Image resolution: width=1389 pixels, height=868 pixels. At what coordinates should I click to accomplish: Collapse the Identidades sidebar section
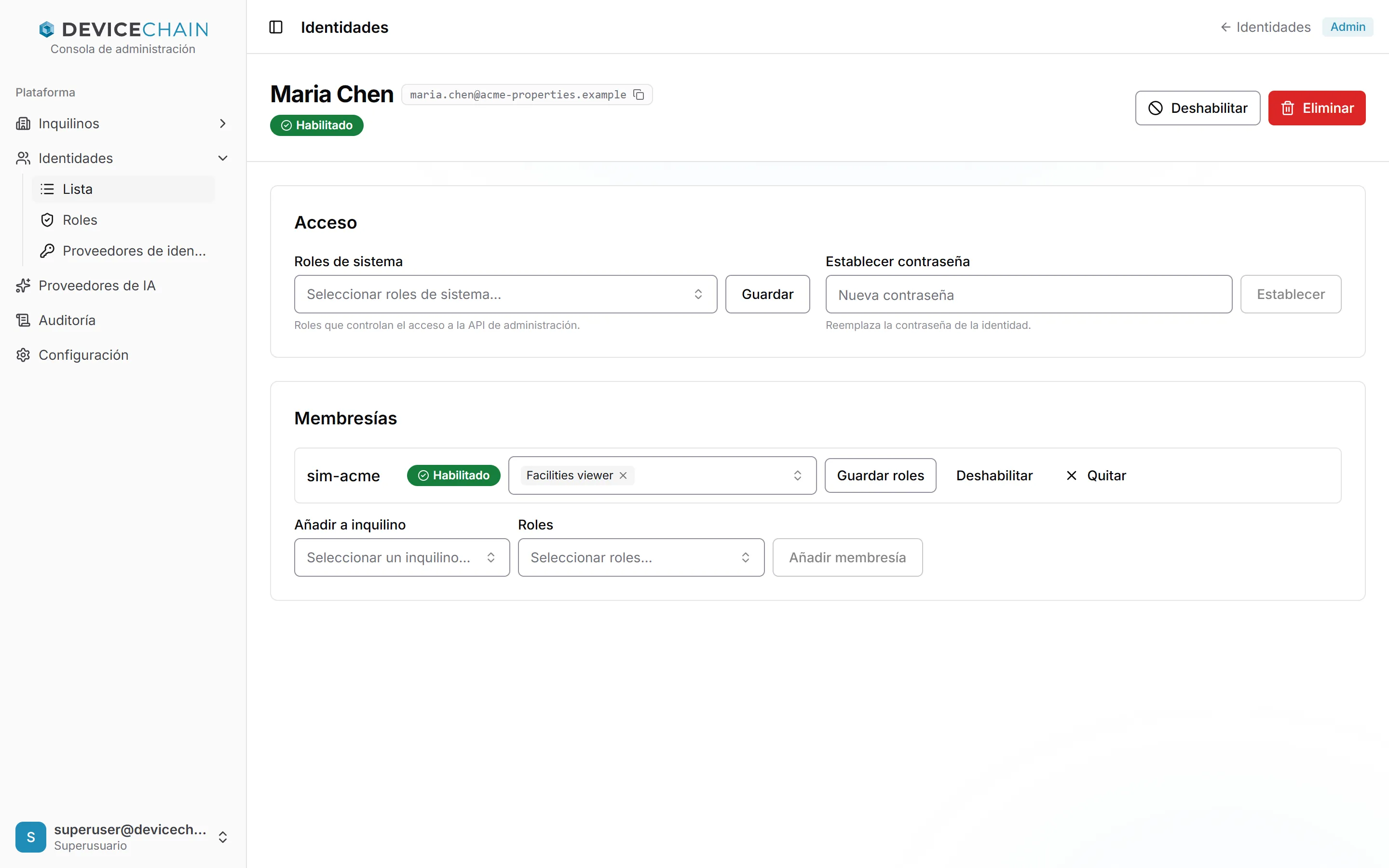click(x=223, y=158)
